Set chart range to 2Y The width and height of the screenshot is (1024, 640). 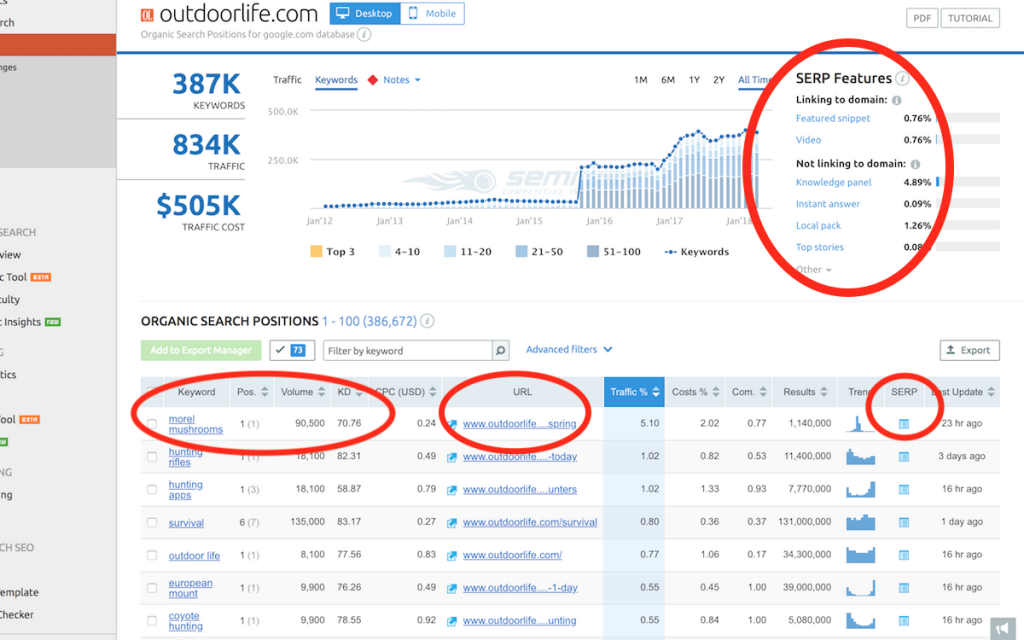click(x=719, y=80)
